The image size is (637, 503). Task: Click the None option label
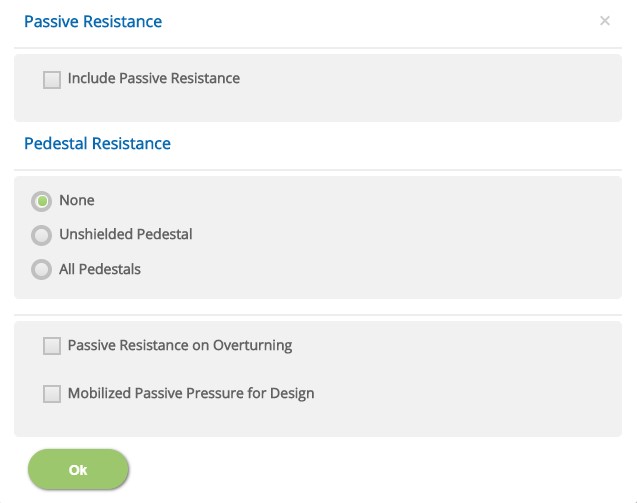(77, 200)
